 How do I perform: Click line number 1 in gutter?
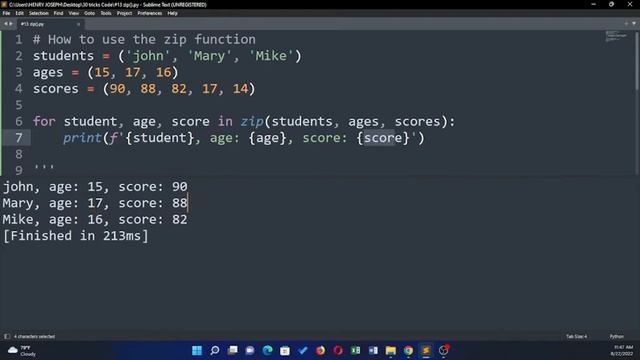coord(19,40)
